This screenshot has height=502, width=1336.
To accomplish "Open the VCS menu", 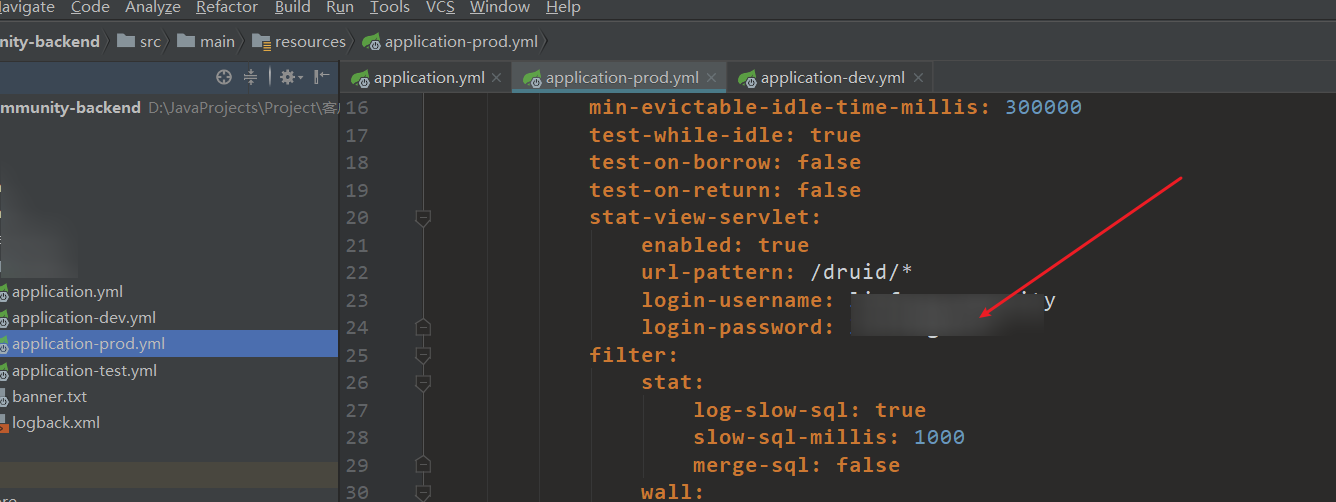I will (440, 8).
